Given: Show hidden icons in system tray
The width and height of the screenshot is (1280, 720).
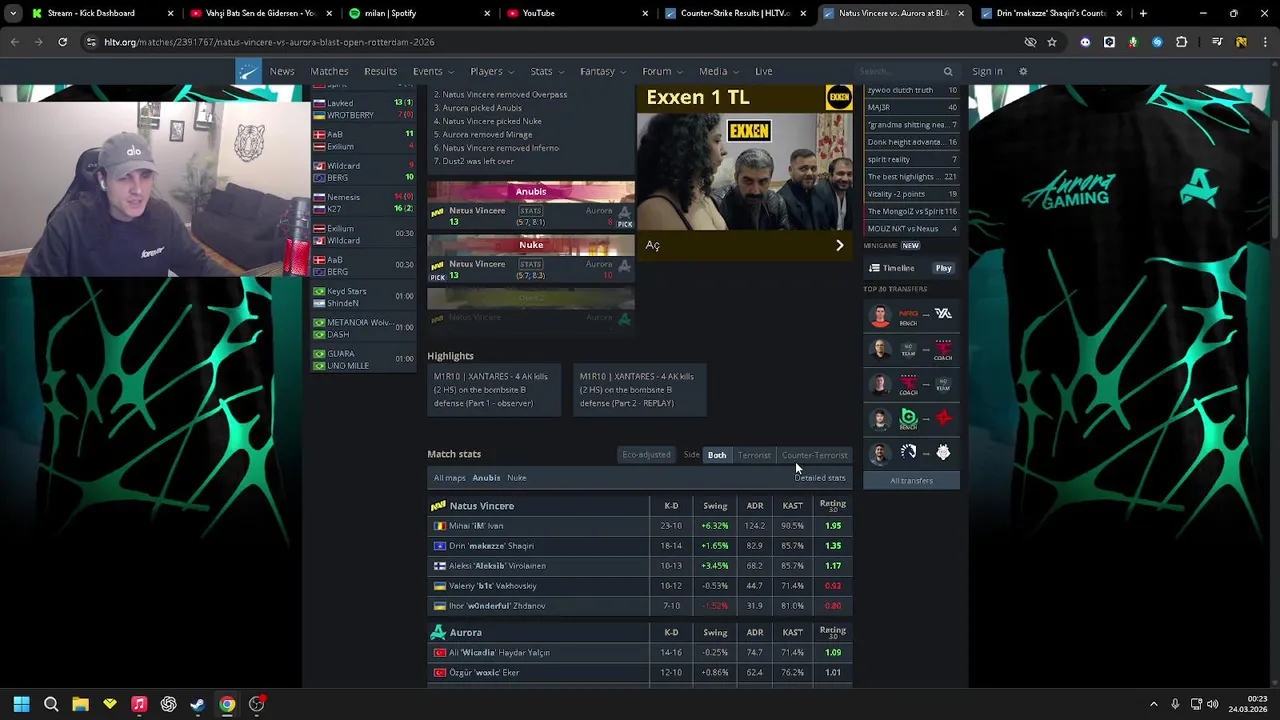Looking at the screenshot, I should point(1153,704).
